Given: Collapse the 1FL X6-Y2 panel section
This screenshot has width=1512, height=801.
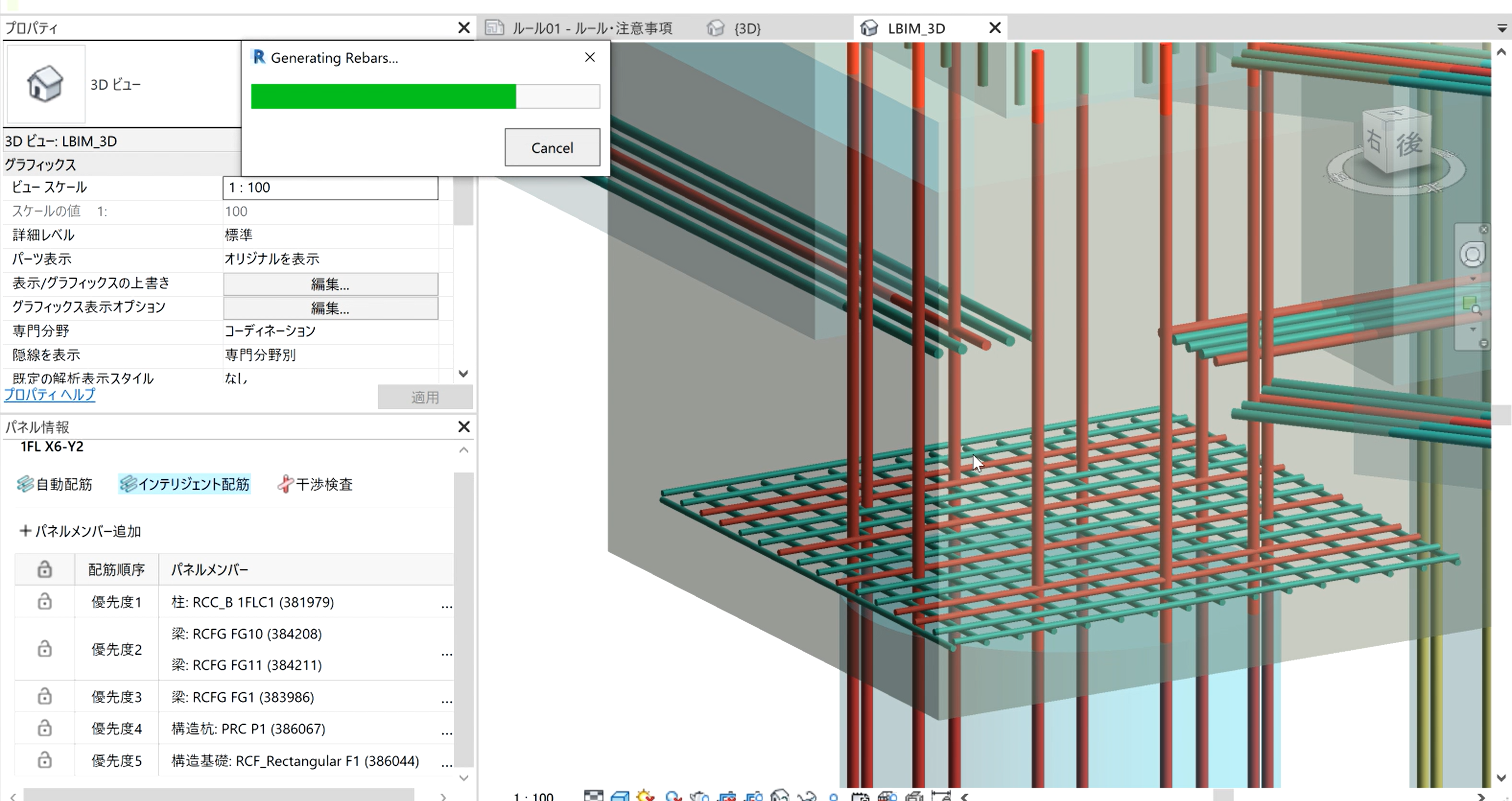Looking at the screenshot, I should click(x=464, y=450).
